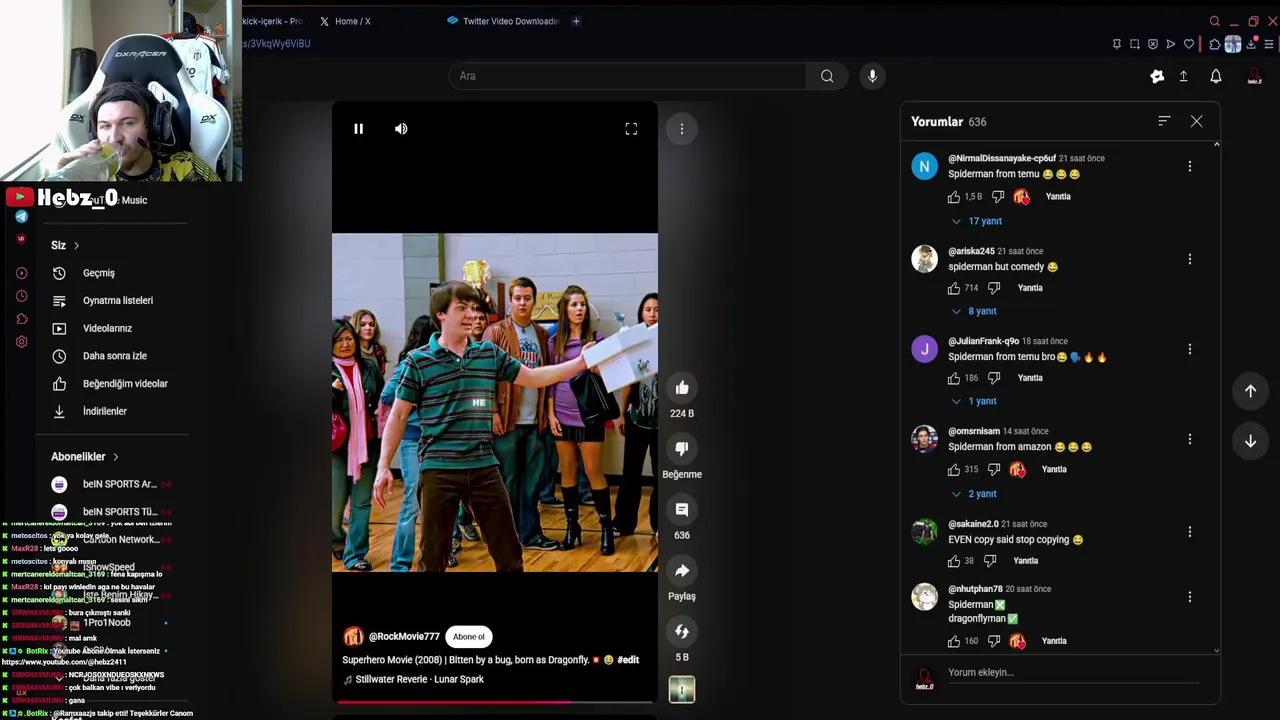Share the video via Paylaş
The width and height of the screenshot is (1280, 720).
click(682, 571)
